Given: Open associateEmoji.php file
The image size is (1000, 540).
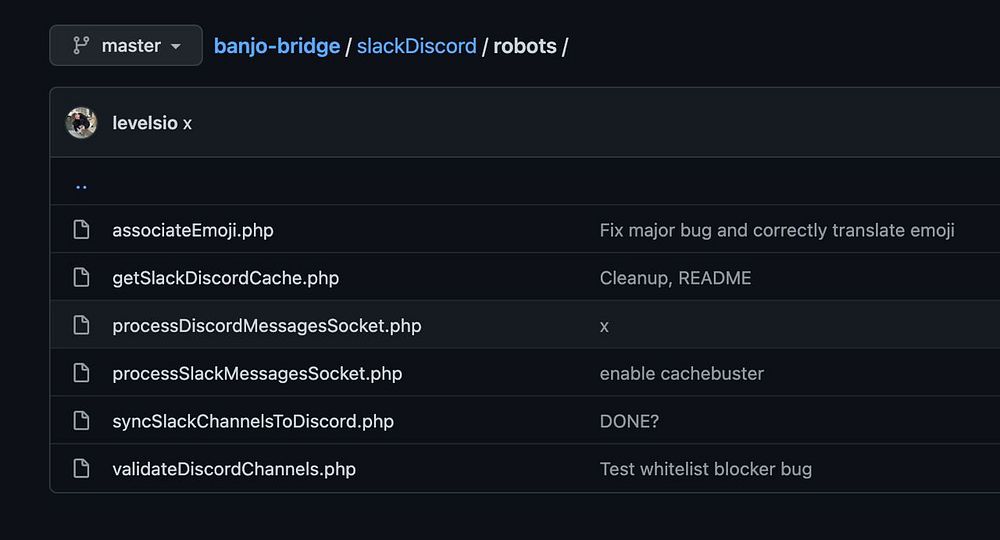Looking at the screenshot, I should (x=193, y=230).
